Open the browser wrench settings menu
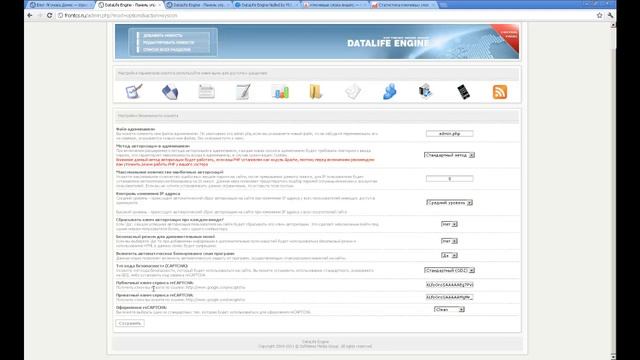Viewport: 640px width, 360px height. click(x=610, y=15)
